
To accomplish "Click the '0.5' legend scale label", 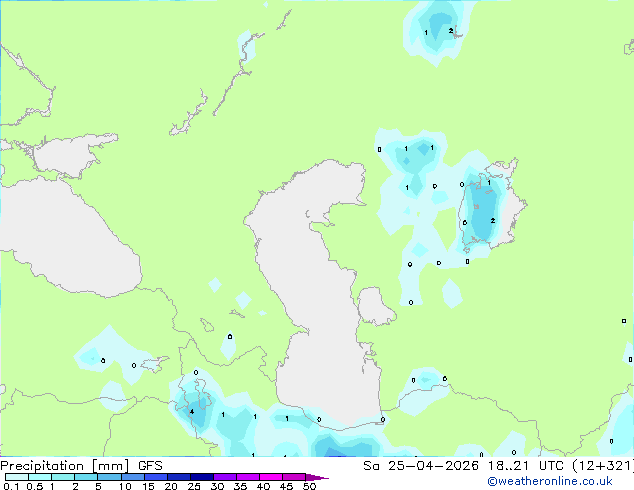I will pyautogui.click(x=35, y=486).
